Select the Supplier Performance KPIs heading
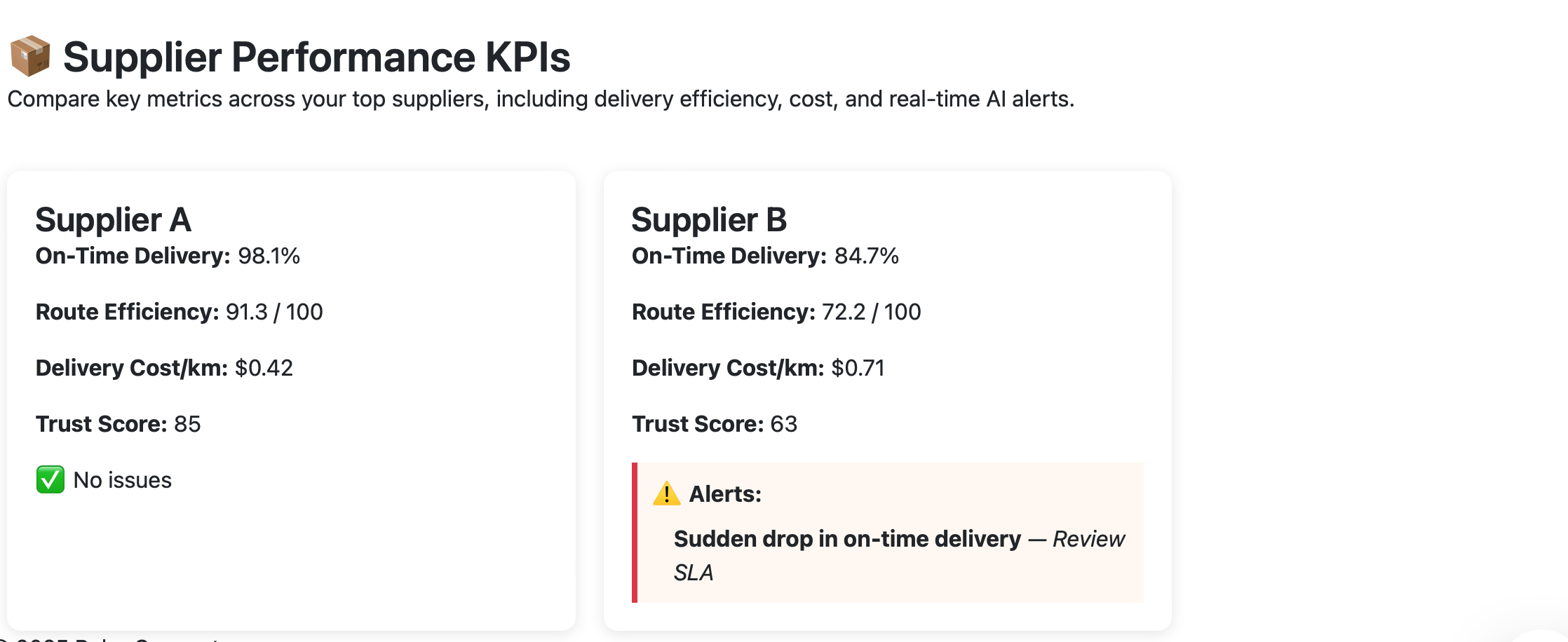 click(316, 57)
